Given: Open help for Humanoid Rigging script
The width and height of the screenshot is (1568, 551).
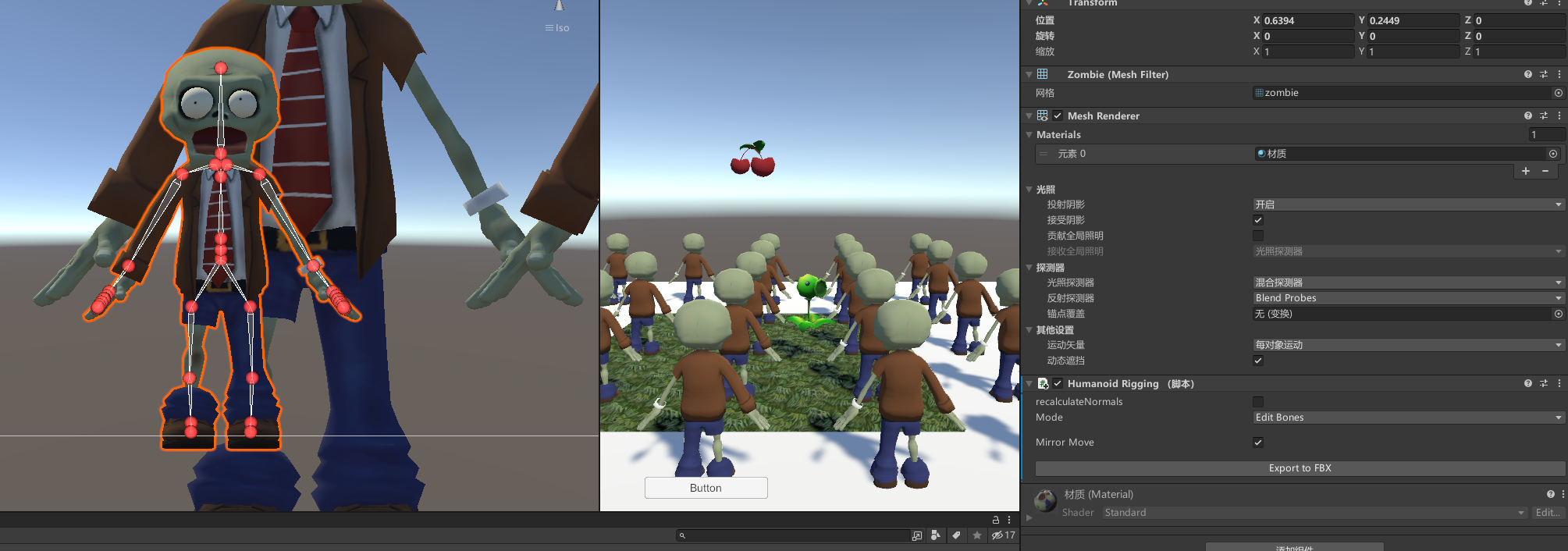Looking at the screenshot, I should coord(1527,383).
